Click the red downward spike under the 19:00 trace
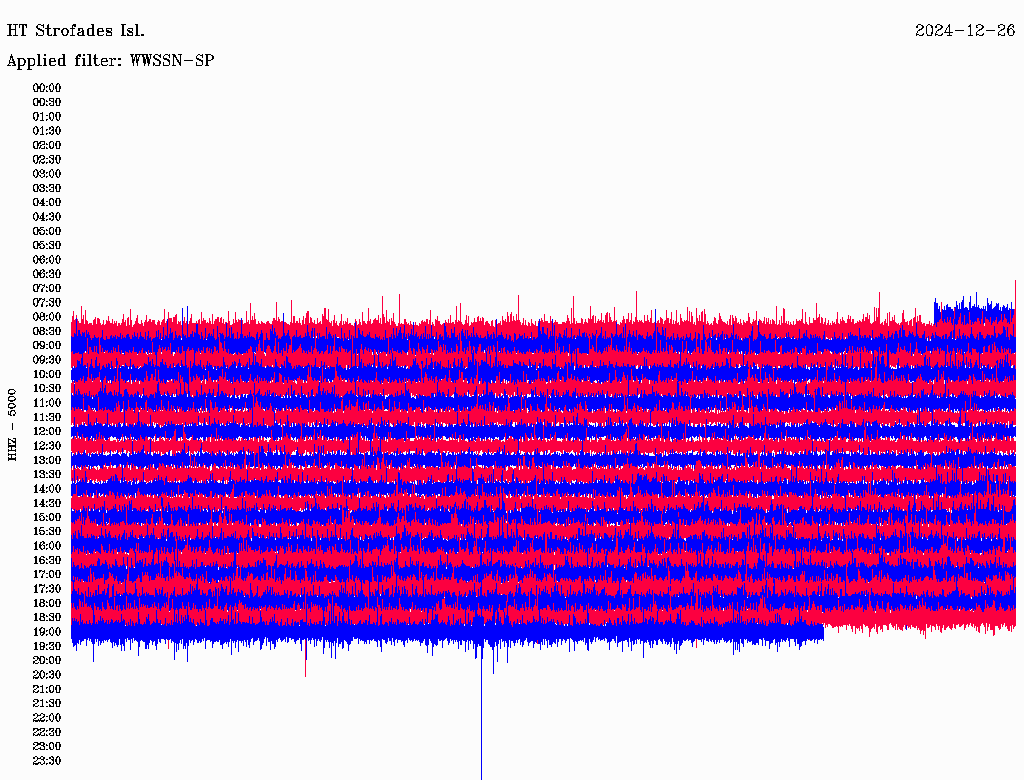The image size is (1024, 780). pos(306,660)
